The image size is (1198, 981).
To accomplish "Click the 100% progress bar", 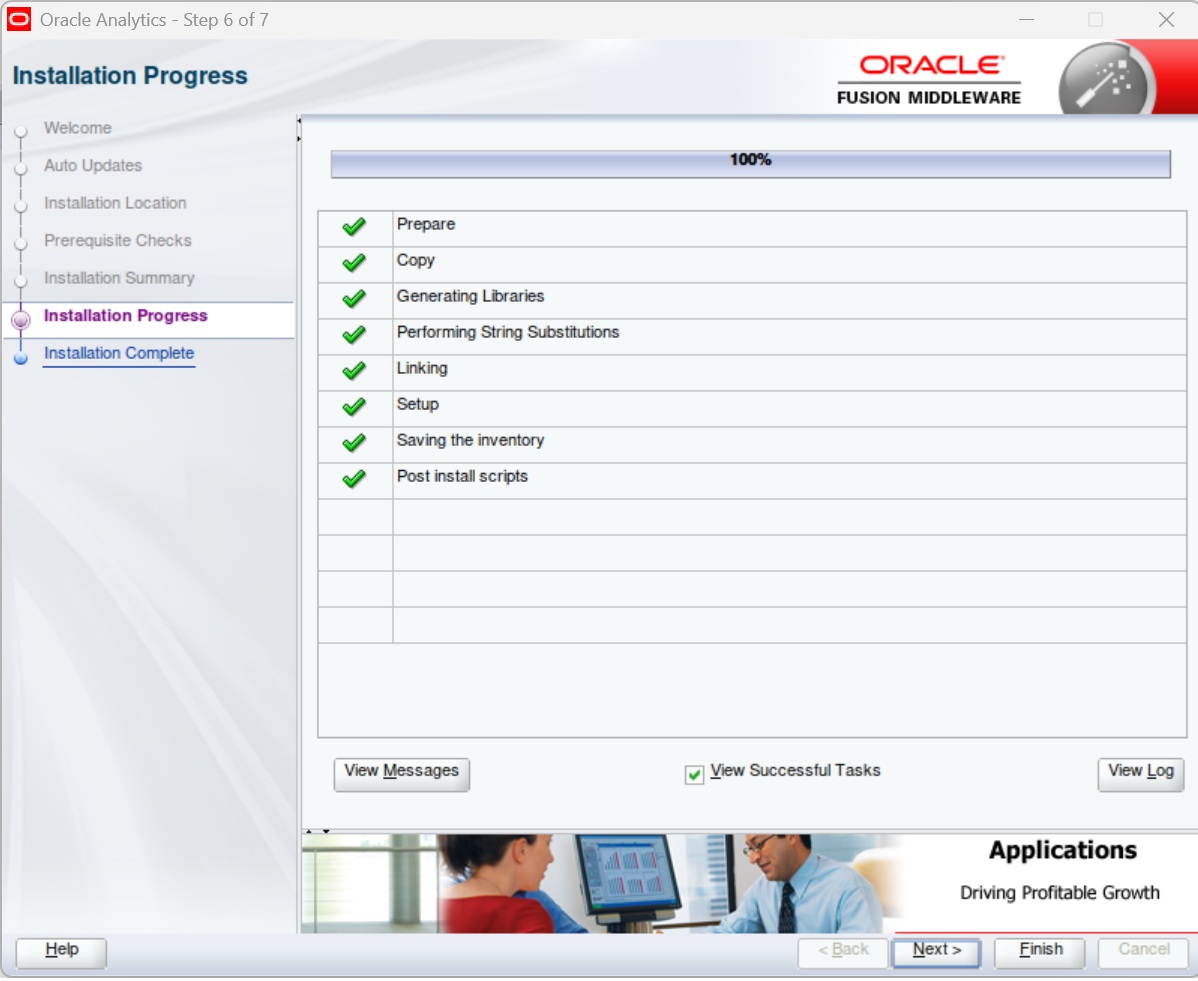I will pos(750,164).
